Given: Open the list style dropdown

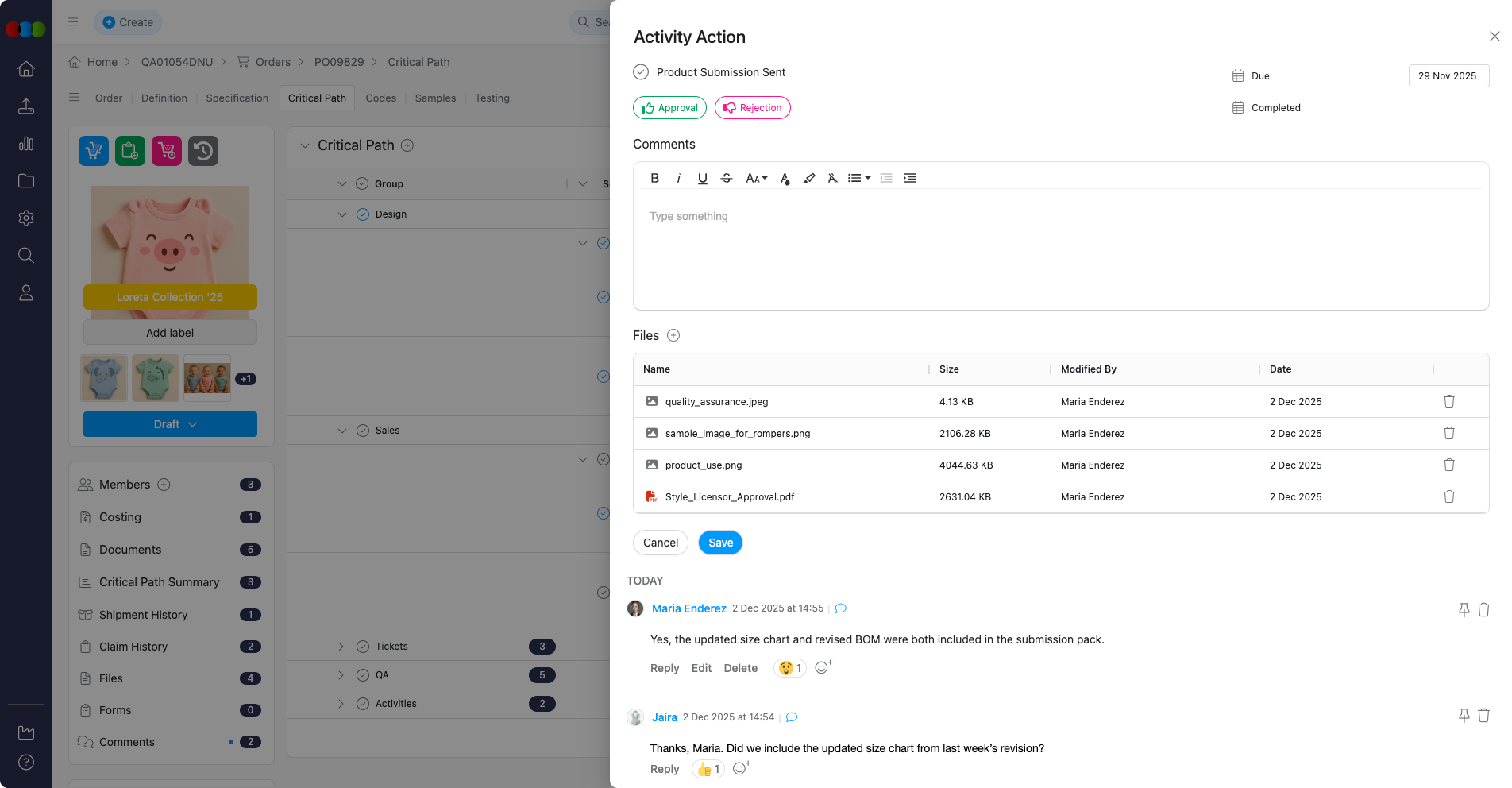Looking at the screenshot, I should click(858, 178).
